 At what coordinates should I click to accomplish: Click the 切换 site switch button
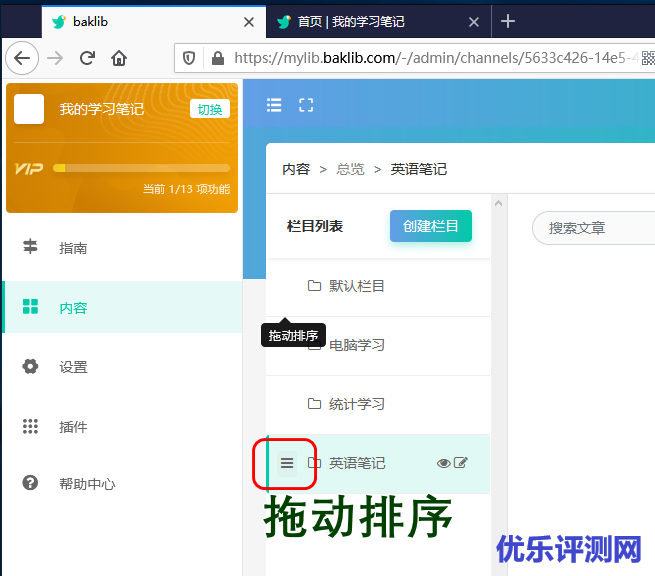pos(210,109)
